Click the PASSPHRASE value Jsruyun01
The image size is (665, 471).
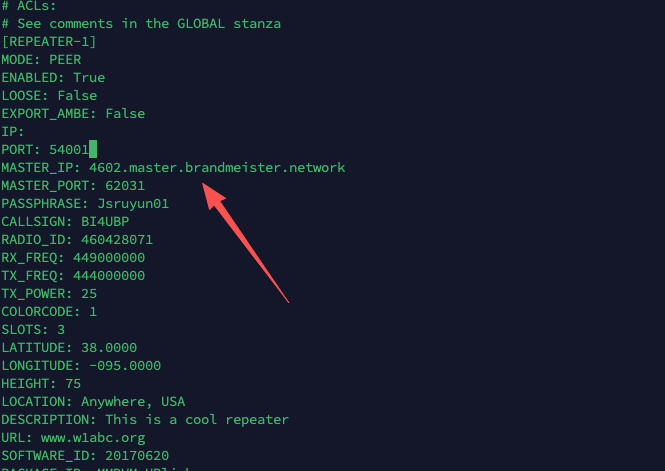133,203
